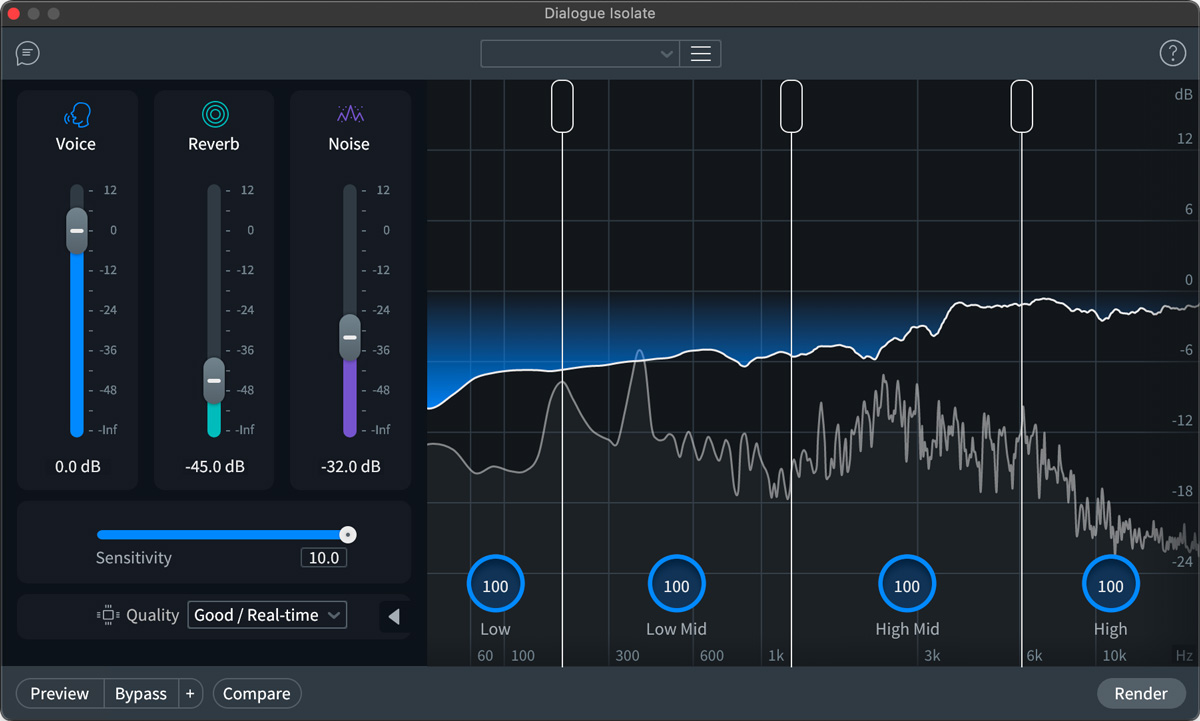Click the Voice fader handle
This screenshot has height=721, width=1200.
point(77,230)
